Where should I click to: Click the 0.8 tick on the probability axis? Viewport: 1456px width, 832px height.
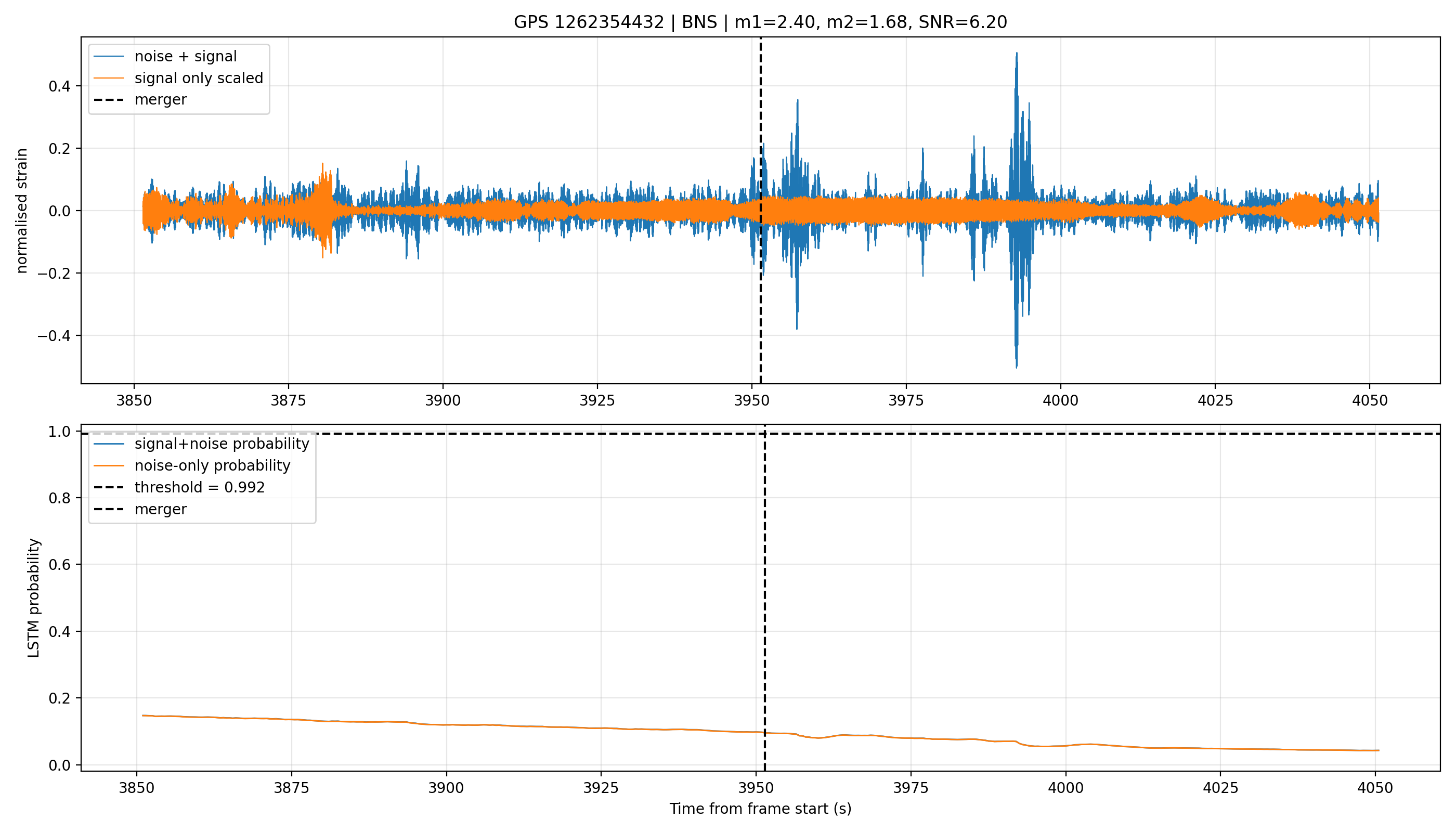[x=59, y=498]
